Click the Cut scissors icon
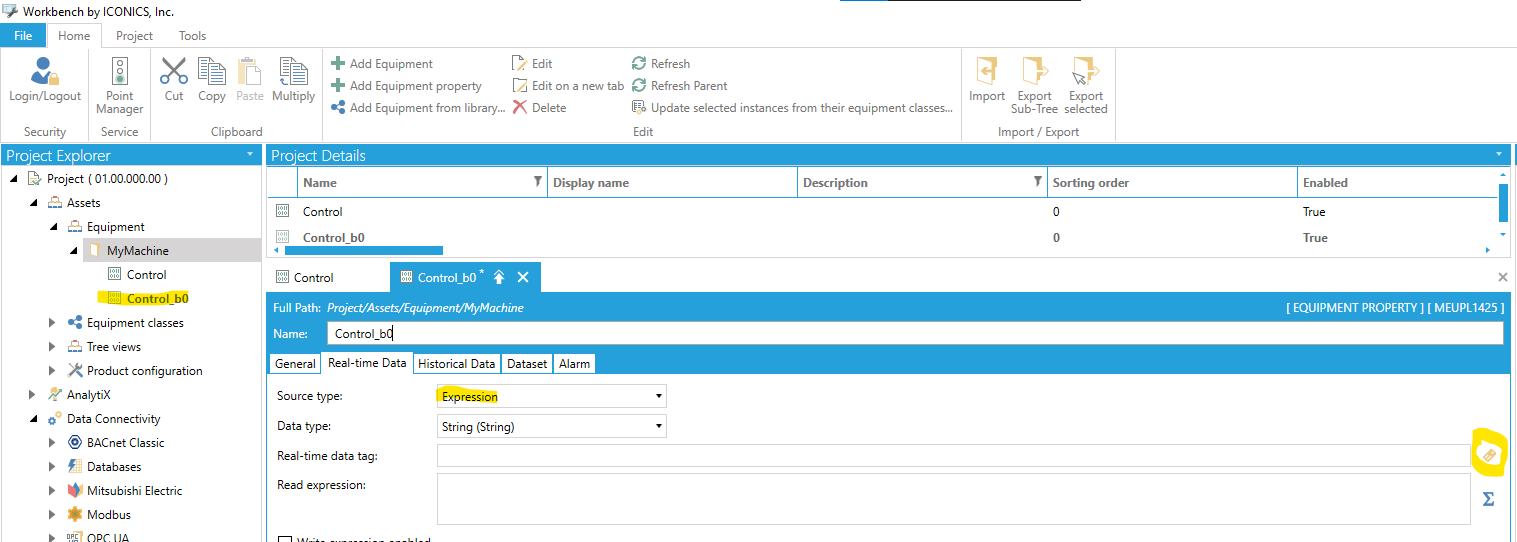Image resolution: width=1517 pixels, height=542 pixels. (x=174, y=80)
